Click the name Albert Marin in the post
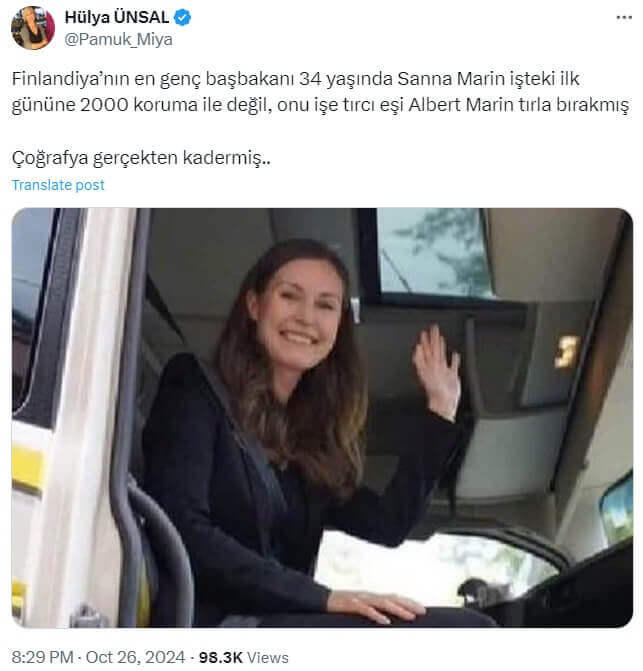 point(461,105)
